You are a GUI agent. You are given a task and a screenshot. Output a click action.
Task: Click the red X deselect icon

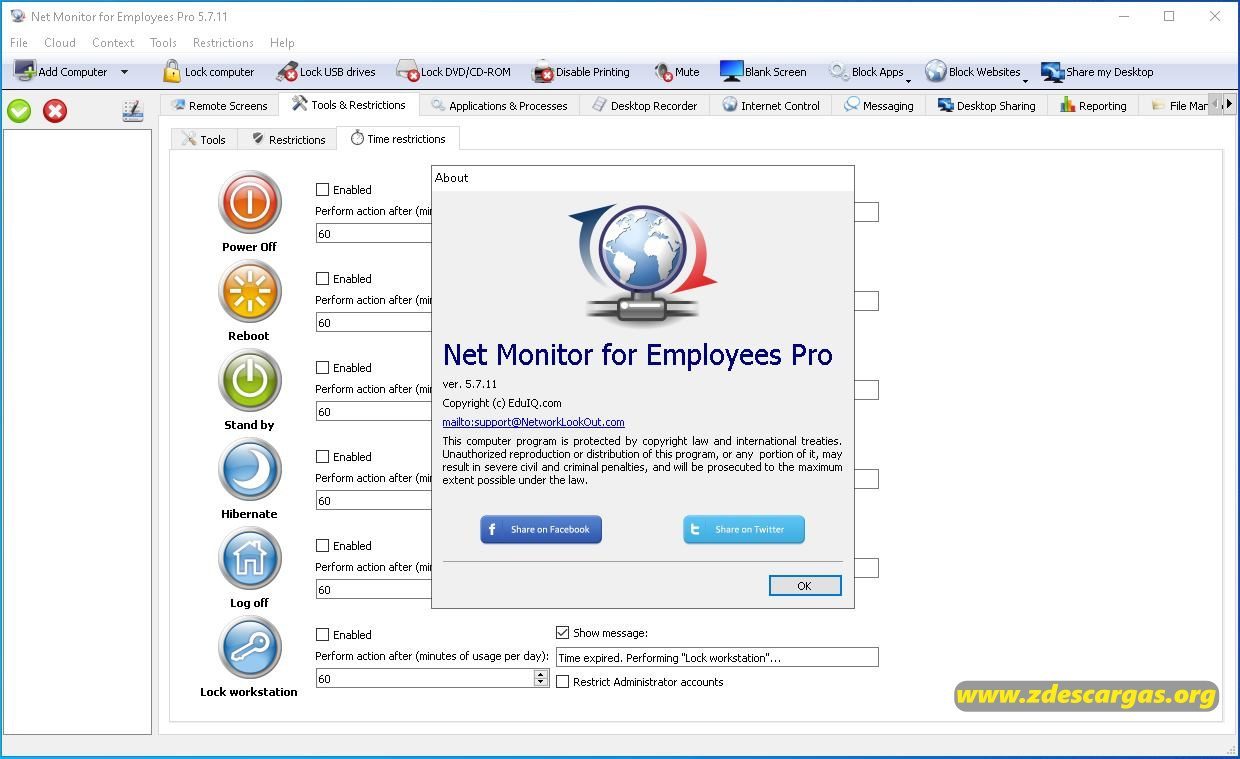coord(55,111)
